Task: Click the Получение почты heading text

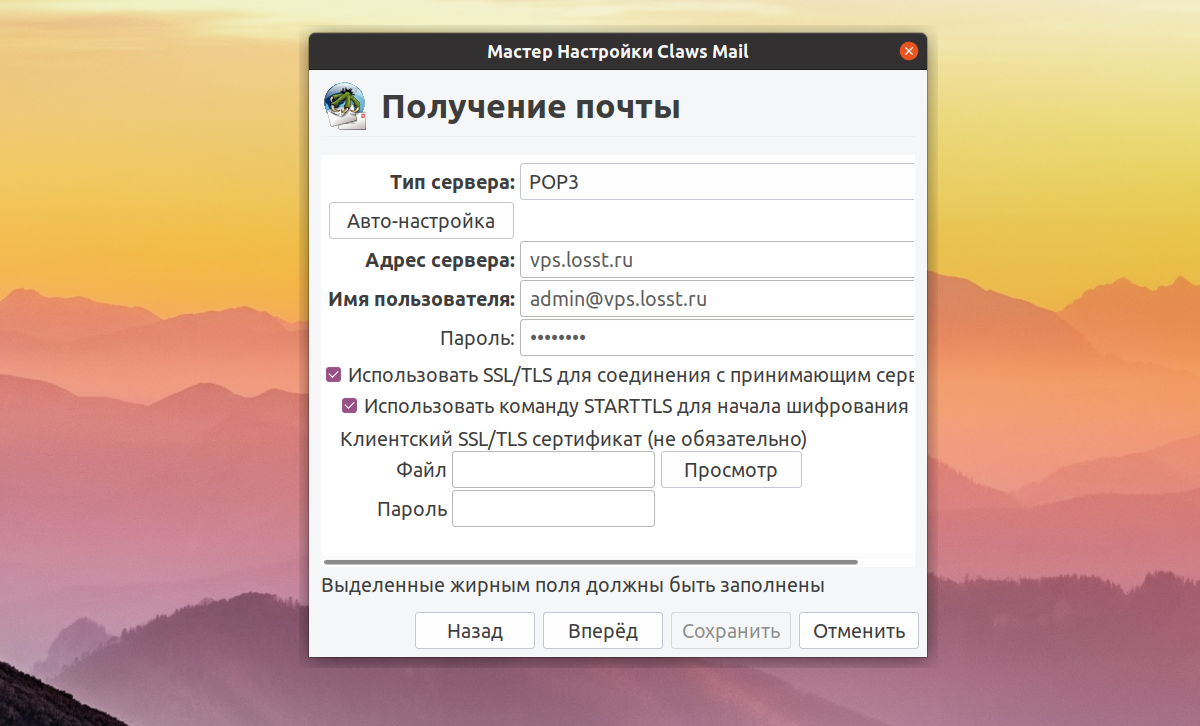Action: click(531, 107)
